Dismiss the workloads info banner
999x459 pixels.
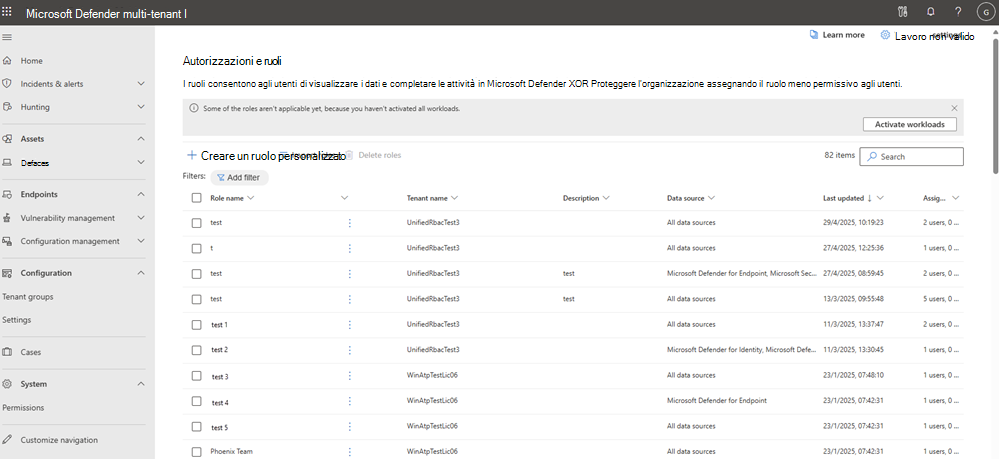(x=954, y=107)
